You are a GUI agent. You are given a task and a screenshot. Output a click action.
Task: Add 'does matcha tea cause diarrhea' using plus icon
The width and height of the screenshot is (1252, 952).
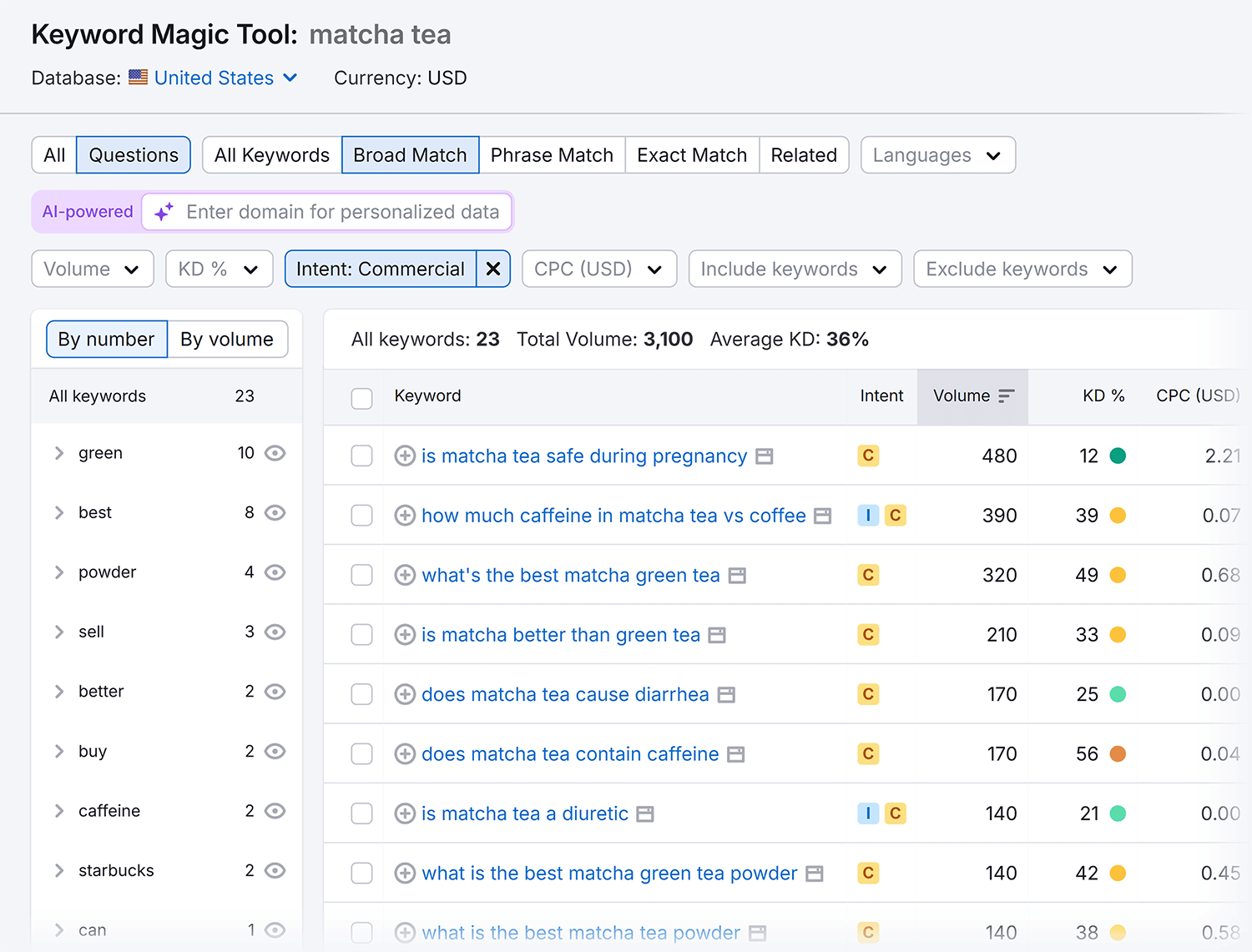[x=405, y=694]
